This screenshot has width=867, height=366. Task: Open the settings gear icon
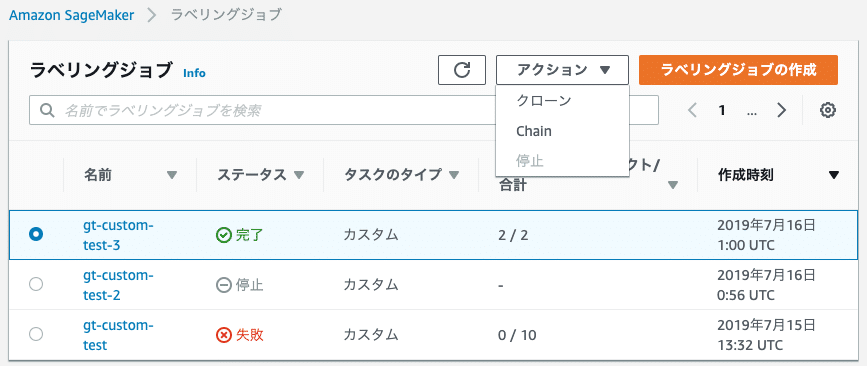(827, 111)
